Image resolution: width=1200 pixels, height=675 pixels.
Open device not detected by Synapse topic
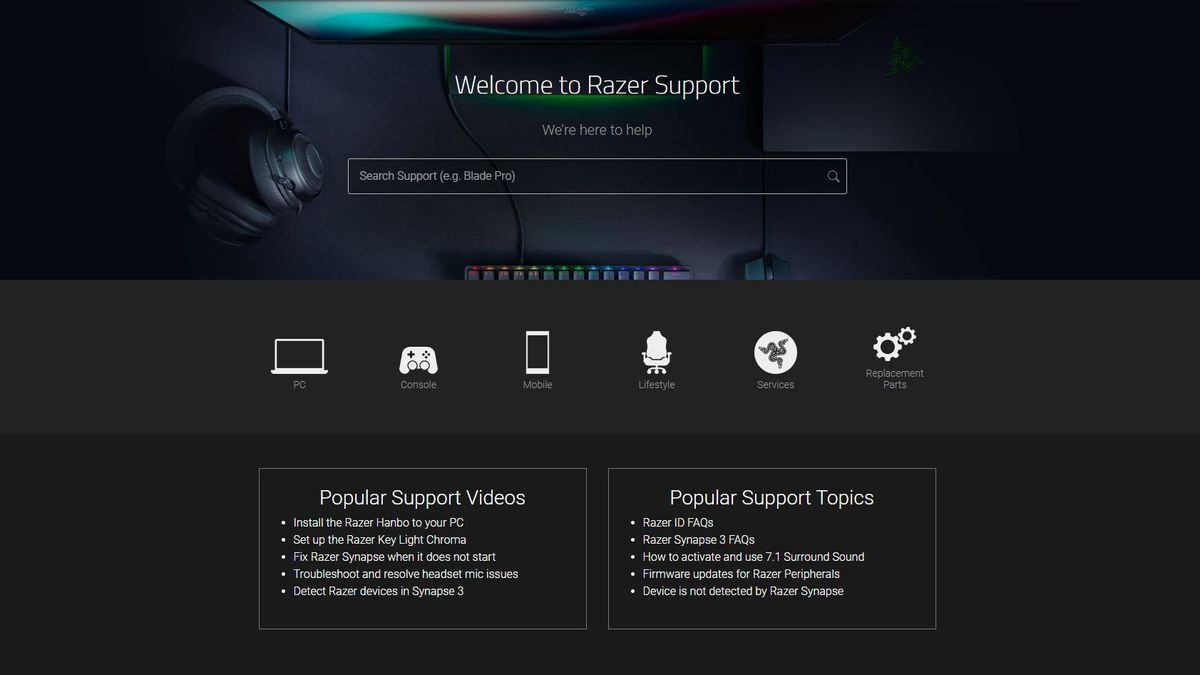[743, 591]
